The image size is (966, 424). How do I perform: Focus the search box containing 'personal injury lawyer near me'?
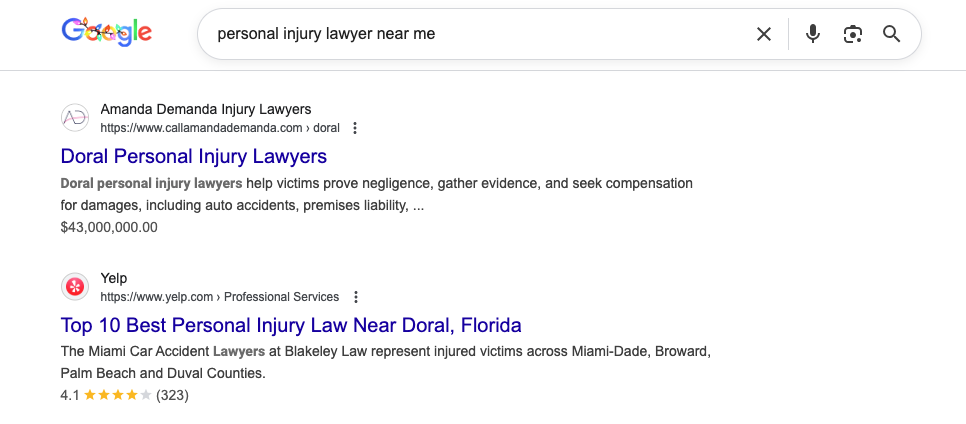click(x=480, y=34)
